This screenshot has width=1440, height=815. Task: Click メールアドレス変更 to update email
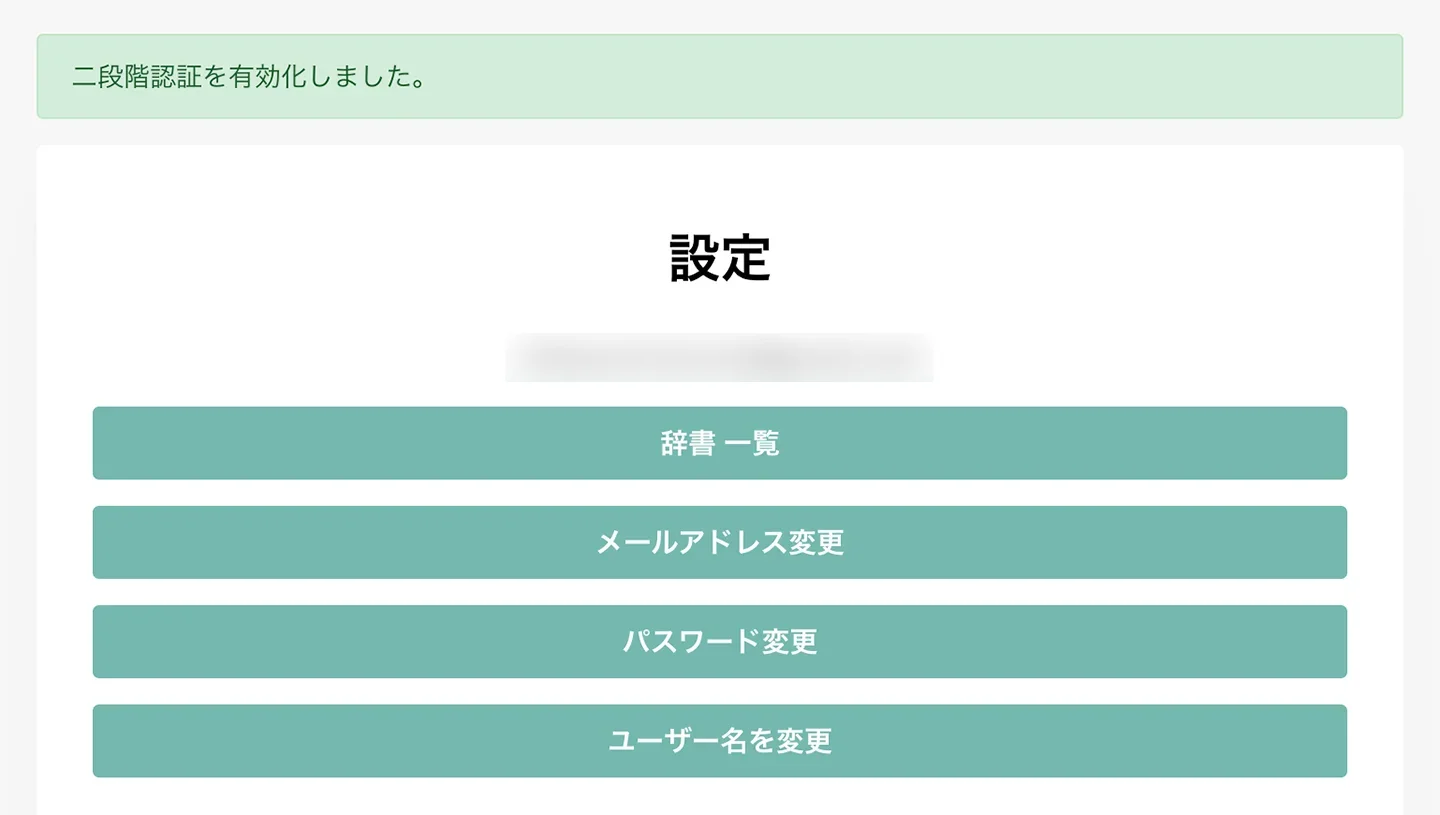click(x=720, y=542)
